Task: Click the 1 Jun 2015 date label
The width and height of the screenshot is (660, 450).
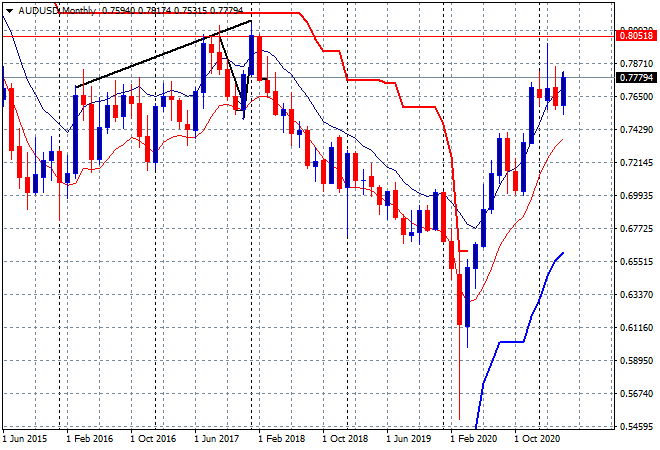Action: click(24, 439)
